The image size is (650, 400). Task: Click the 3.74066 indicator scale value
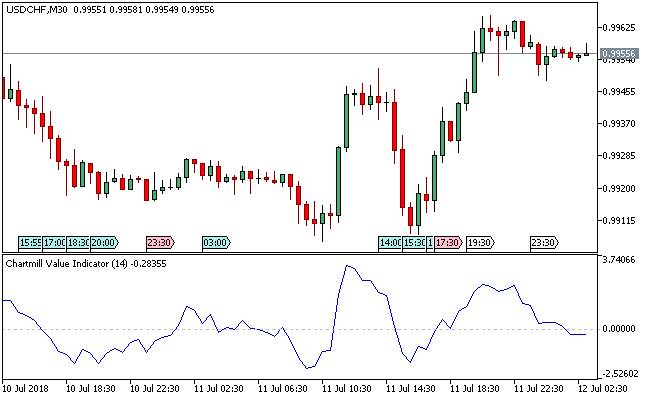pos(622,259)
